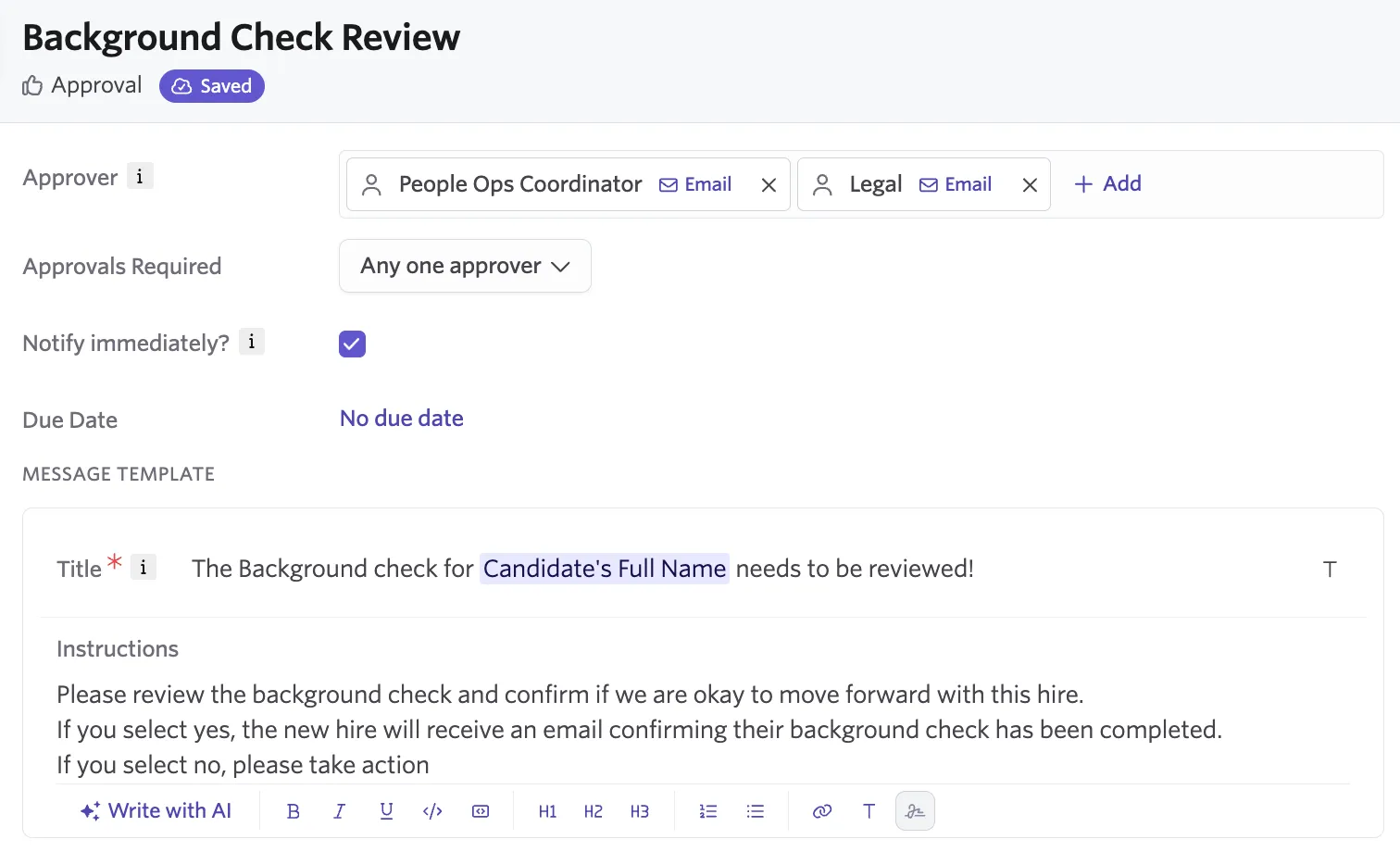The image size is (1400, 852).
Task: Remove Legal from approvers
Action: (x=1030, y=185)
